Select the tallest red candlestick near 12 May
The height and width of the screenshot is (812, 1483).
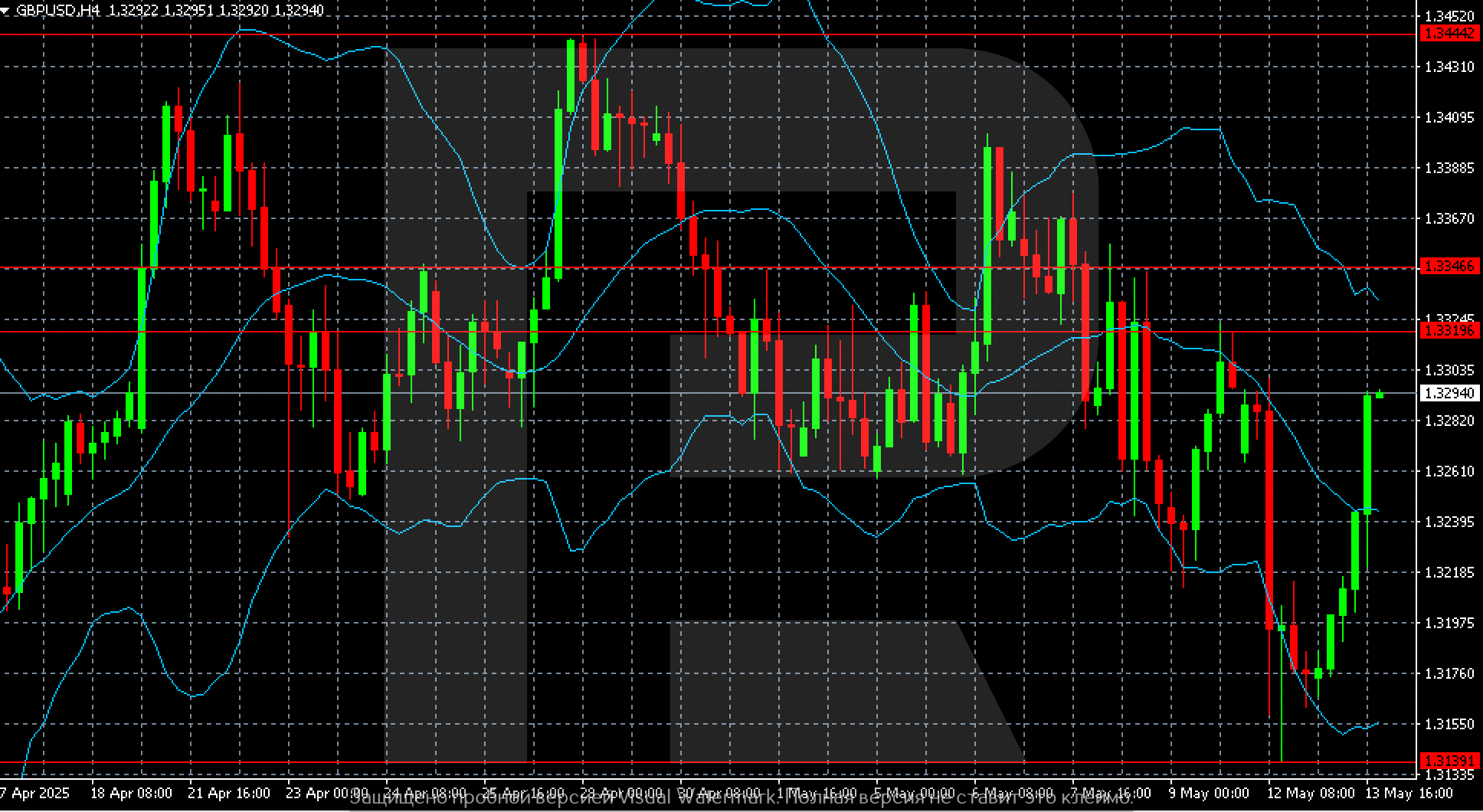tap(1269, 519)
